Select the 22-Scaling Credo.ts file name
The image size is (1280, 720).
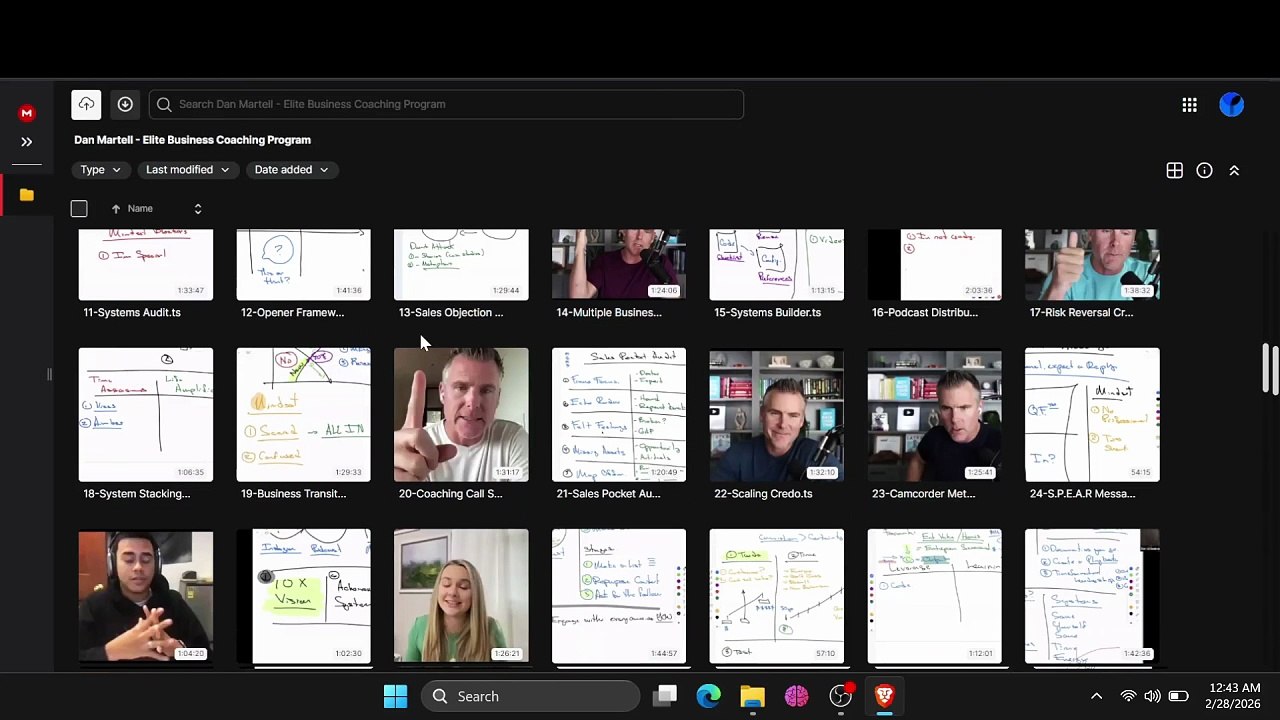[x=763, y=493]
